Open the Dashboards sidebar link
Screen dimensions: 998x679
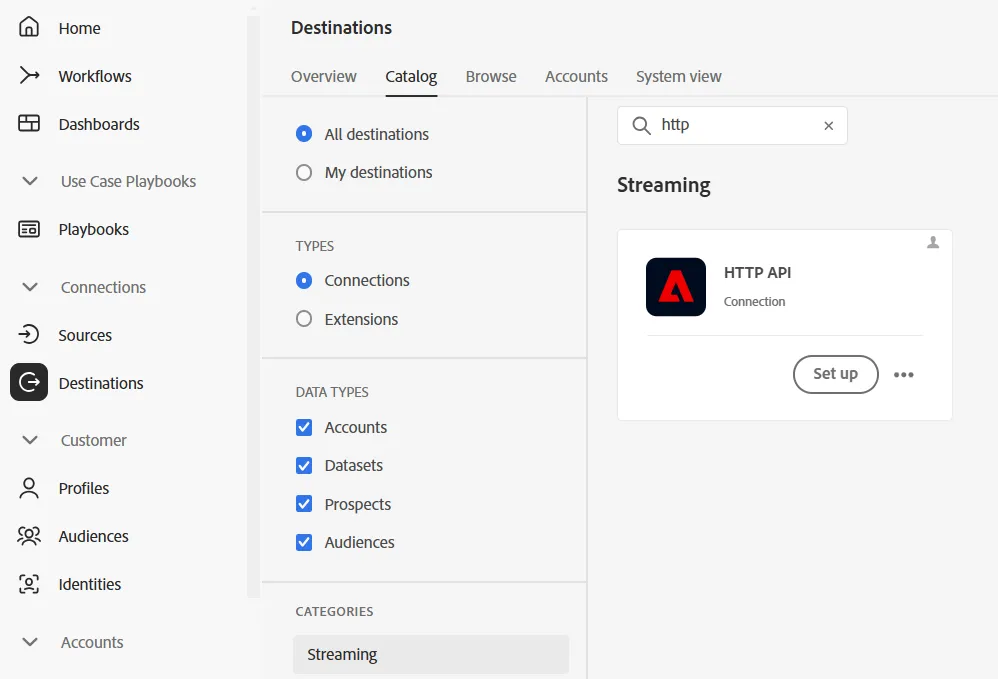99,124
